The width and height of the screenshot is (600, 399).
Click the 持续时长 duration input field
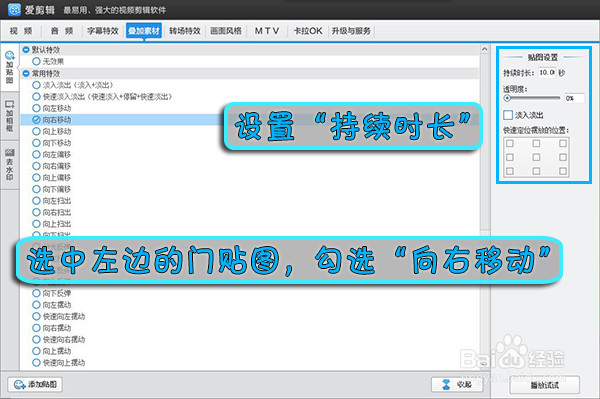[x=547, y=73]
